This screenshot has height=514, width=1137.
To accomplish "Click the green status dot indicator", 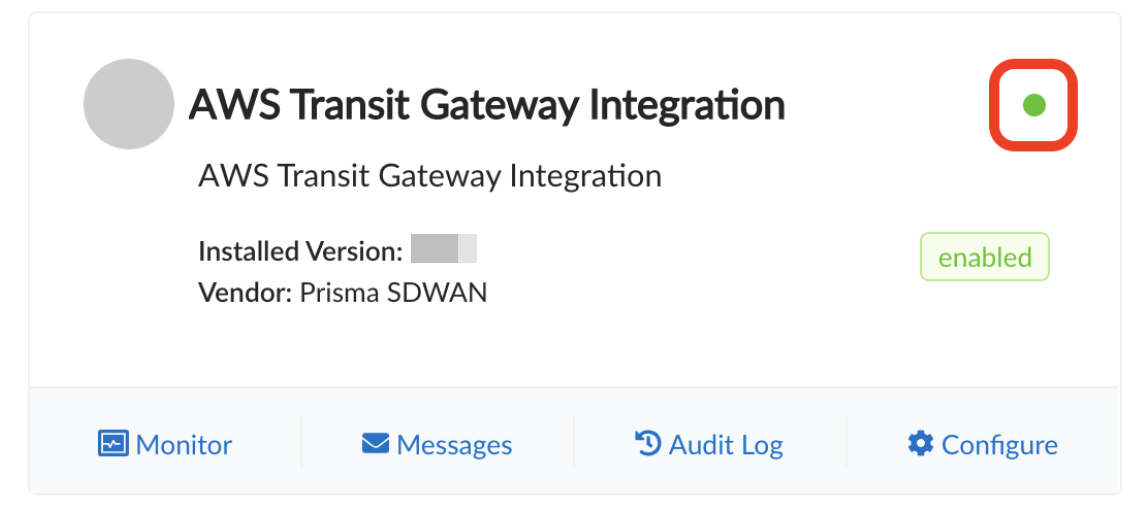I will pyautogui.click(x=1034, y=105).
